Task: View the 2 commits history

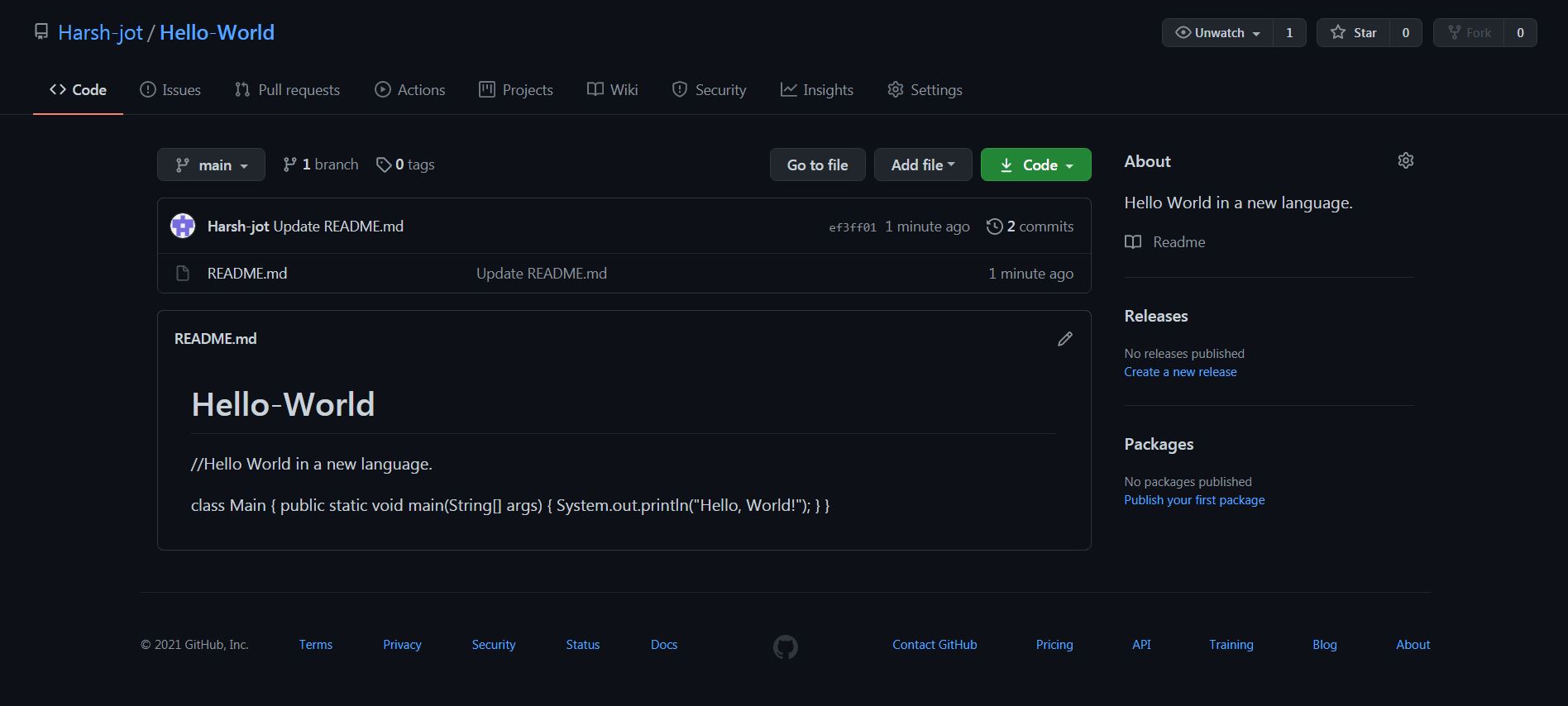Action: [1030, 226]
